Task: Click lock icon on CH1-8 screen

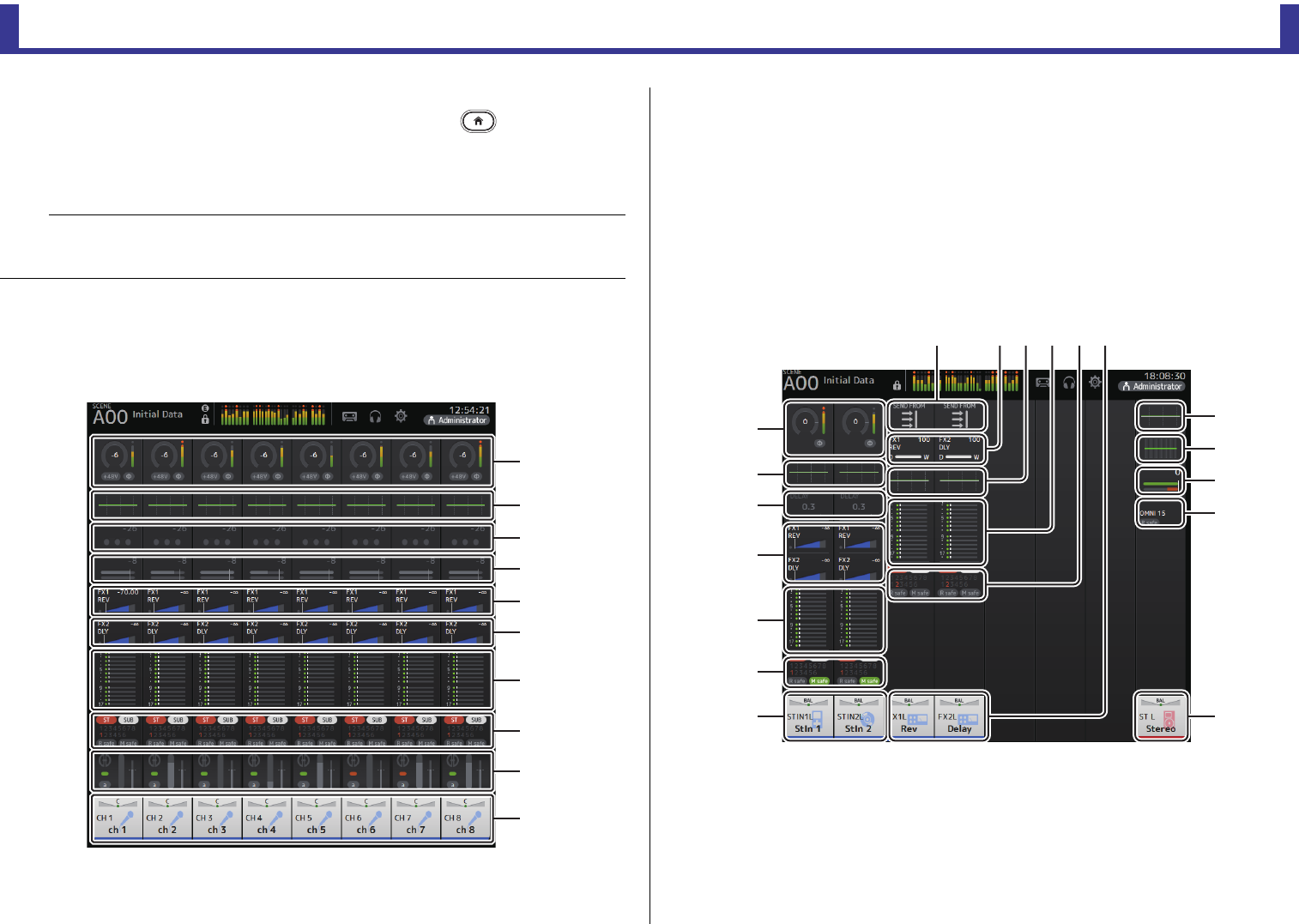Action: pyautogui.click(x=205, y=420)
